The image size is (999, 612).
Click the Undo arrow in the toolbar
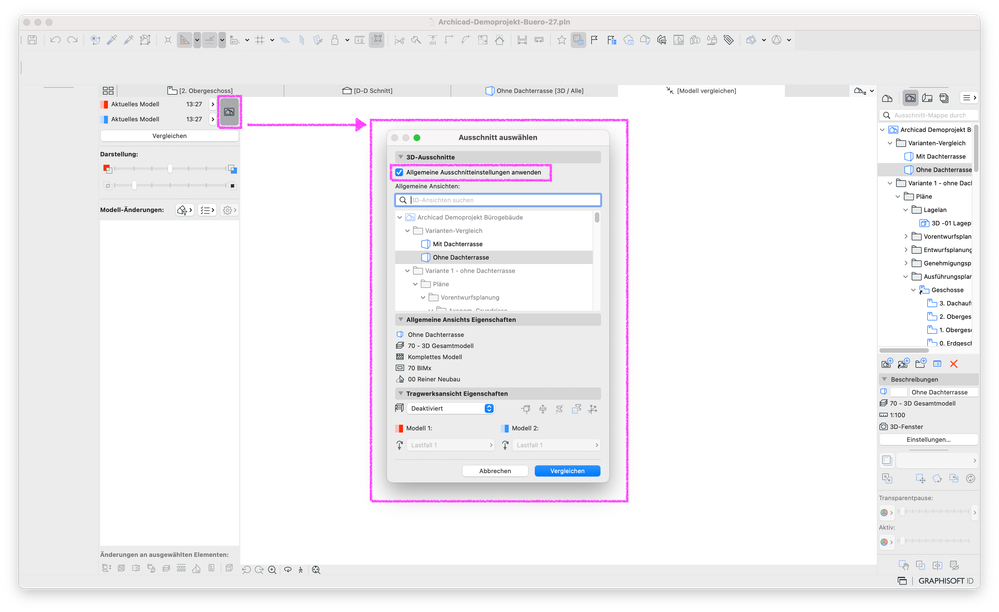point(55,40)
